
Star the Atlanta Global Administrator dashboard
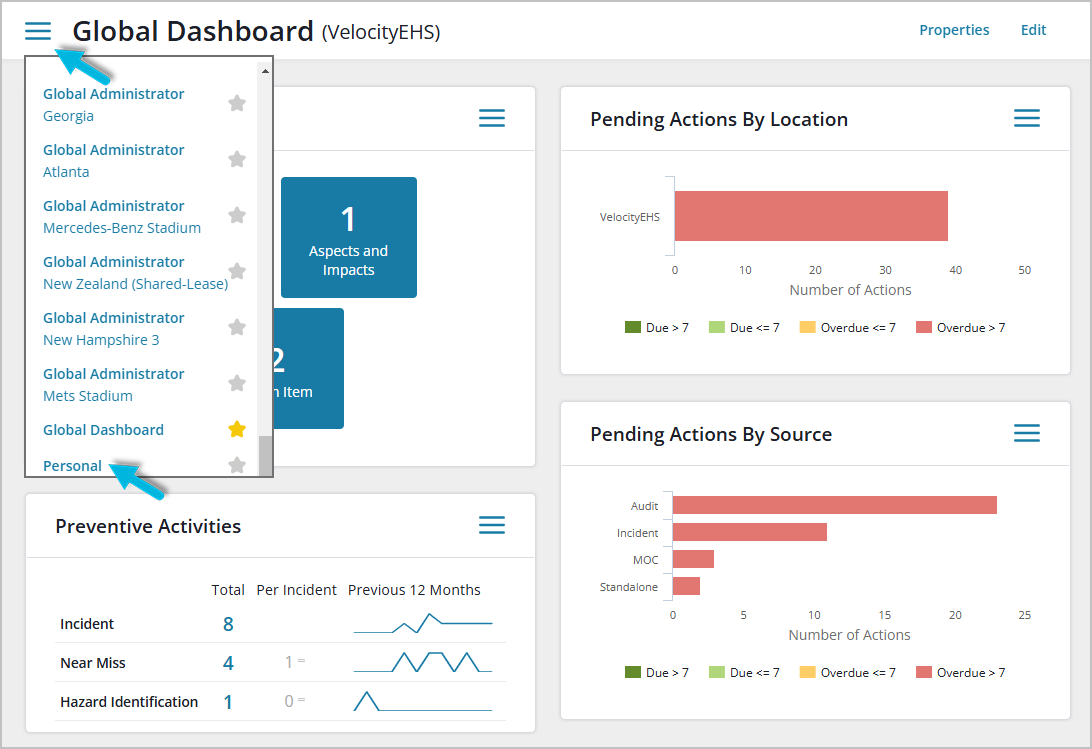(237, 159)
